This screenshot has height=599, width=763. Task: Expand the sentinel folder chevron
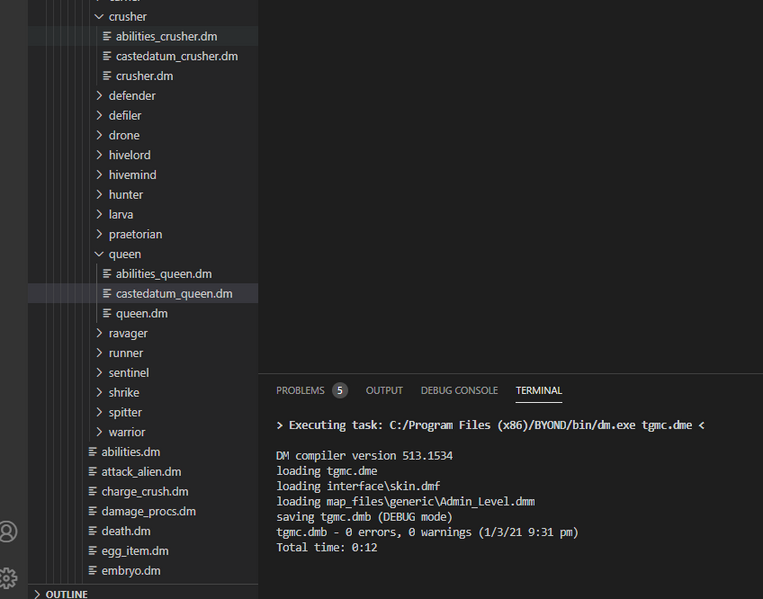point(99,373)
